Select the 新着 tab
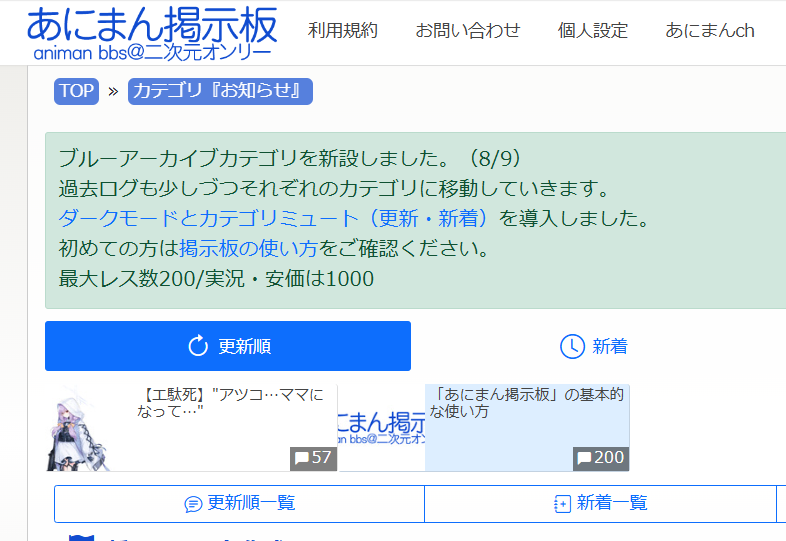This screenshot has width=786, height=541. click(x=594, y=346)
